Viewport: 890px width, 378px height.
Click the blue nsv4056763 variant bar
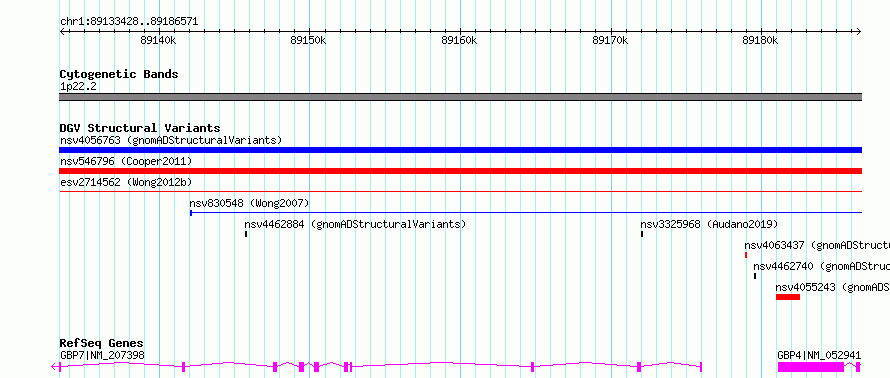click(x=460, y=150)
